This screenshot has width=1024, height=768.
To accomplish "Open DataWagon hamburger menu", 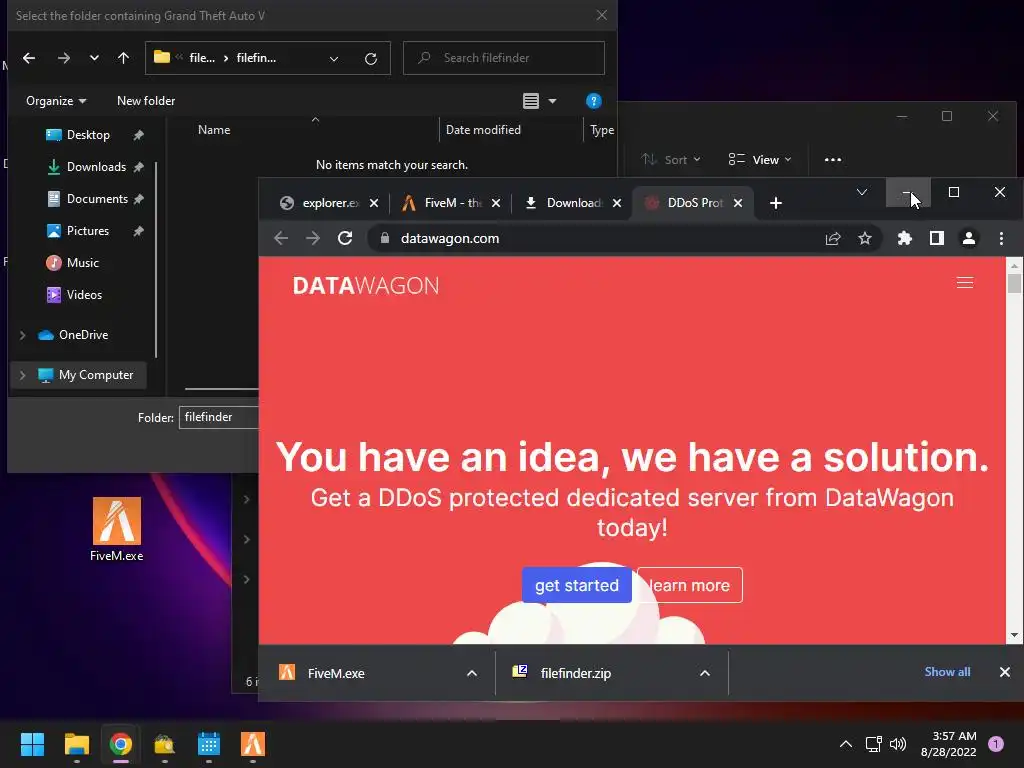I will [x=965, y=283].
